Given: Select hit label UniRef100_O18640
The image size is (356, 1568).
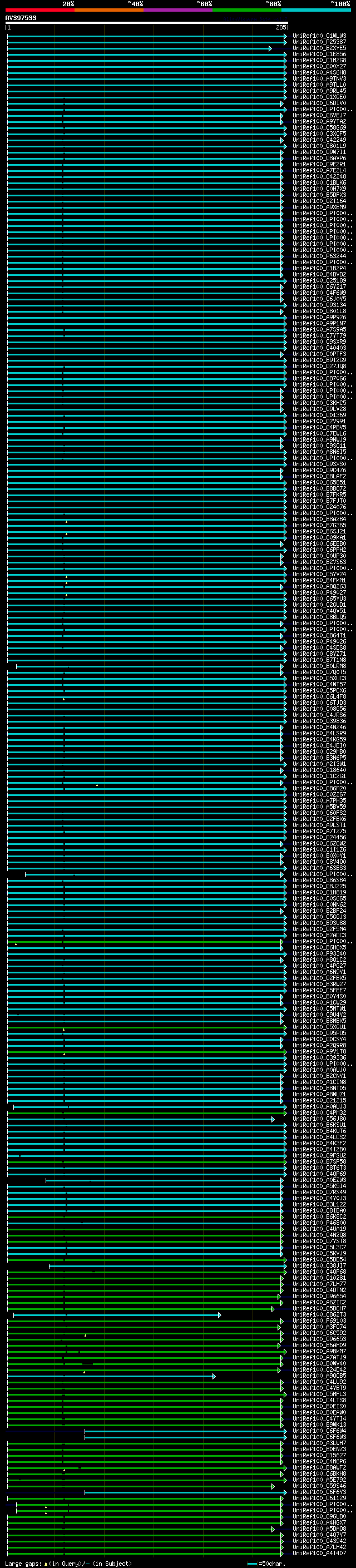Looking at the screenshot, I should point(319,769).
